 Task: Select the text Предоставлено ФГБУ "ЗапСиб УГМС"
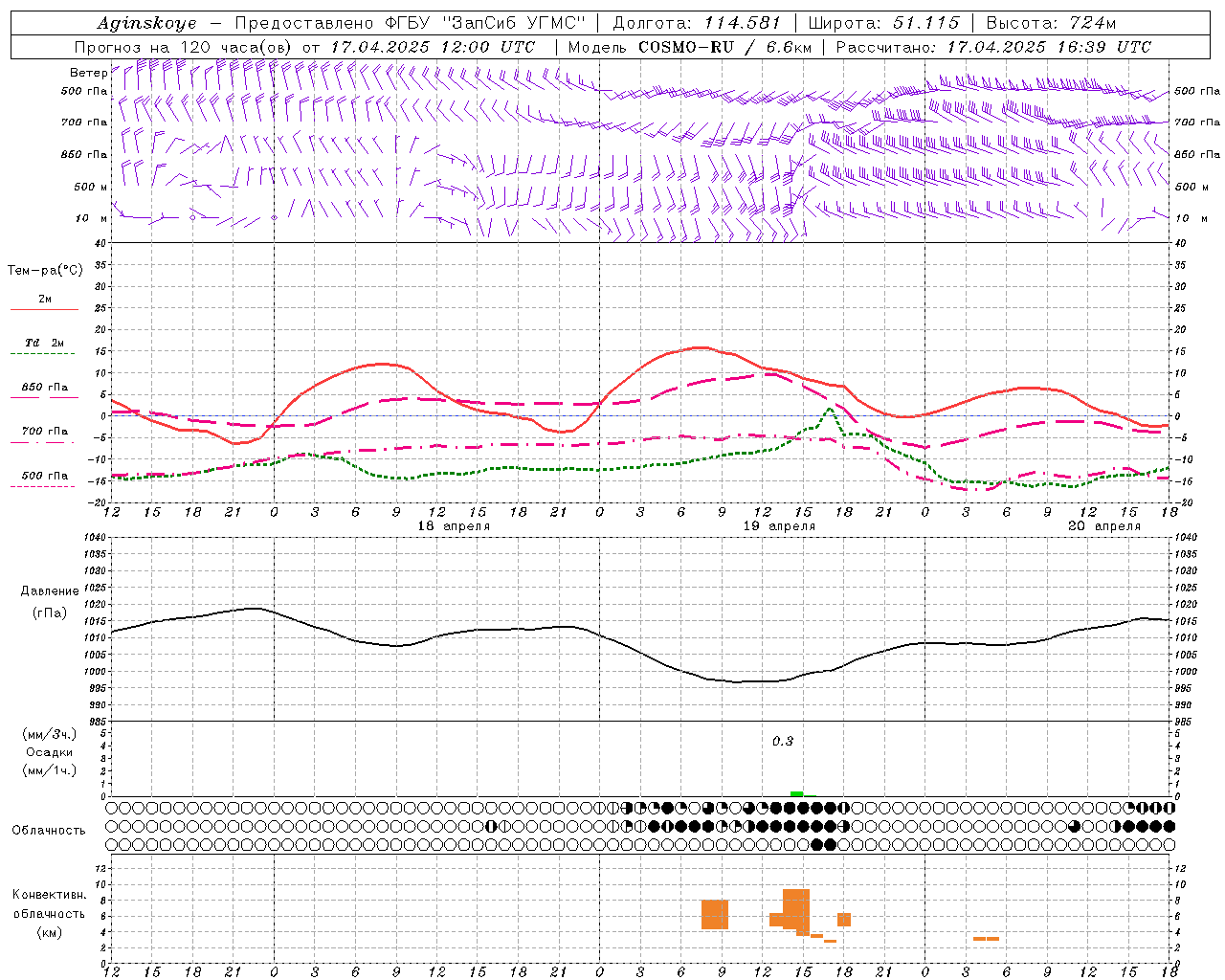(x=410, y=23)
